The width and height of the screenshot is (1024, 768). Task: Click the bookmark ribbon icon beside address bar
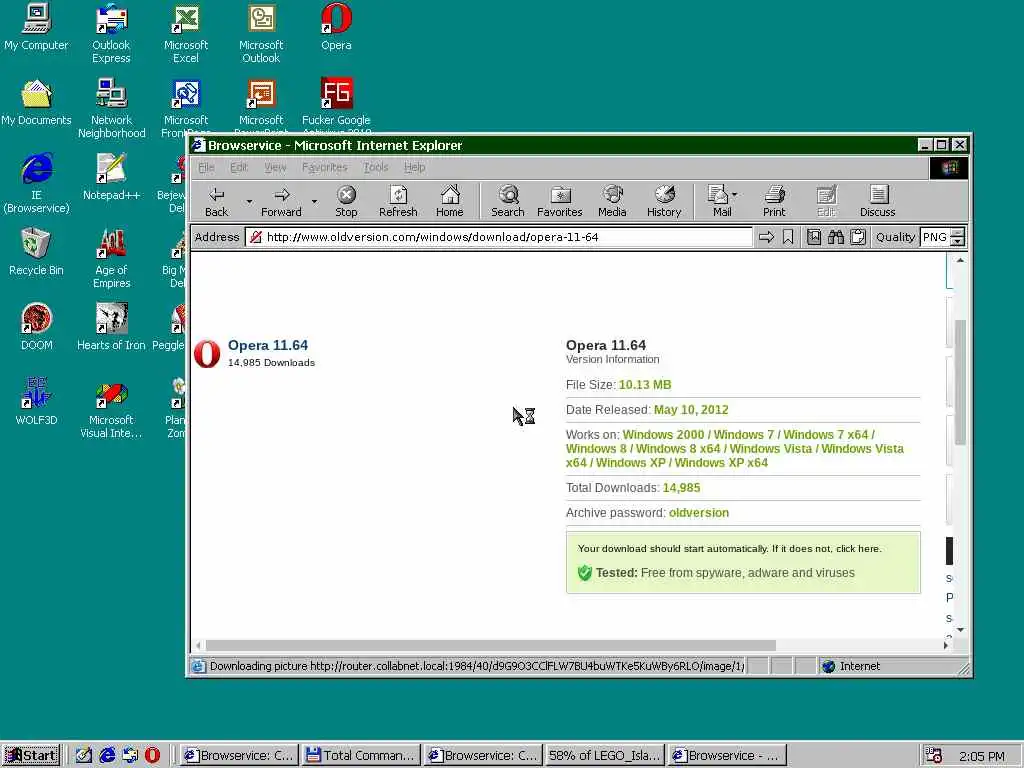coord(788,237)
